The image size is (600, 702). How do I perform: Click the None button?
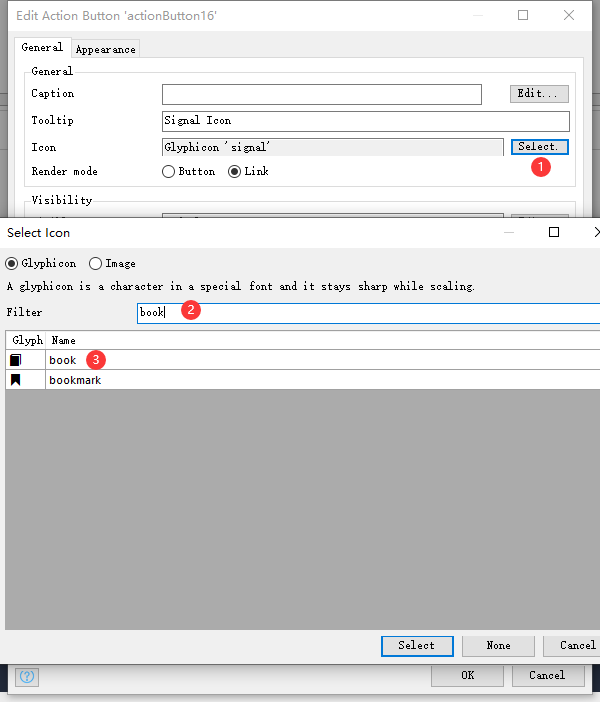498,646
